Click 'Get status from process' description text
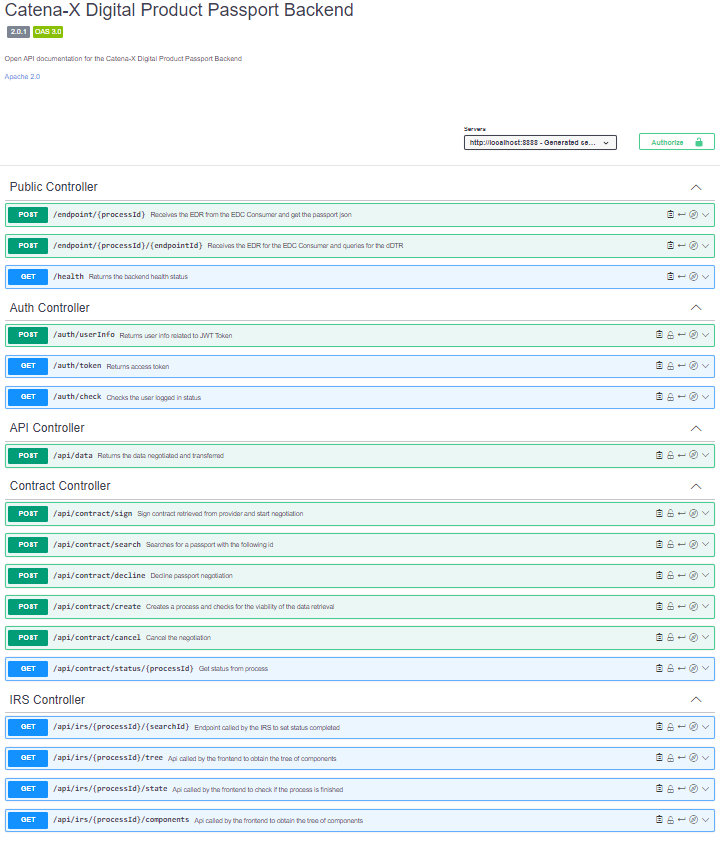 [233, 669]
